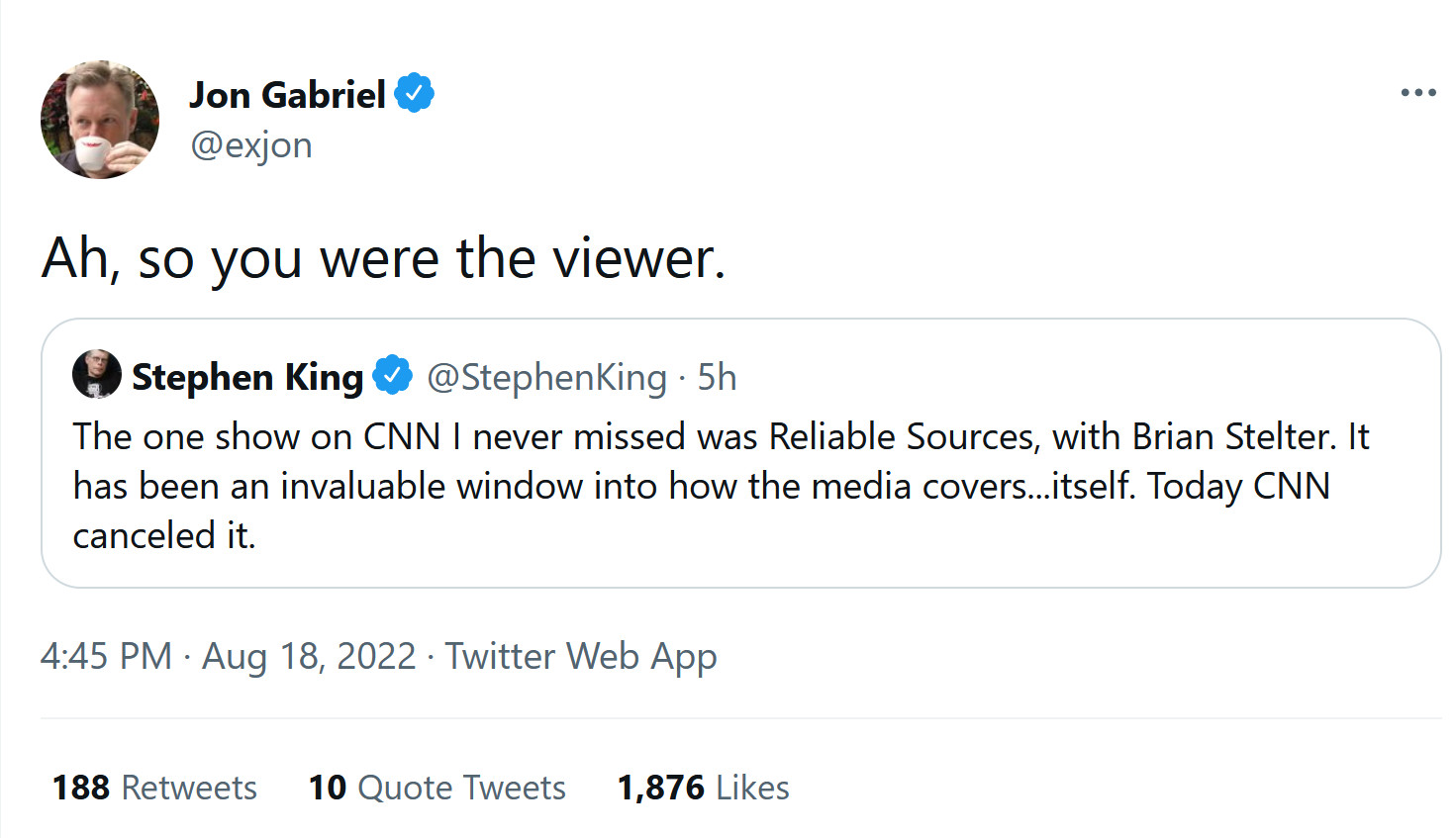Screen dimensions: 1456x838
Task: Click the Twitter Web App source link
Action: tap(580, 656)
